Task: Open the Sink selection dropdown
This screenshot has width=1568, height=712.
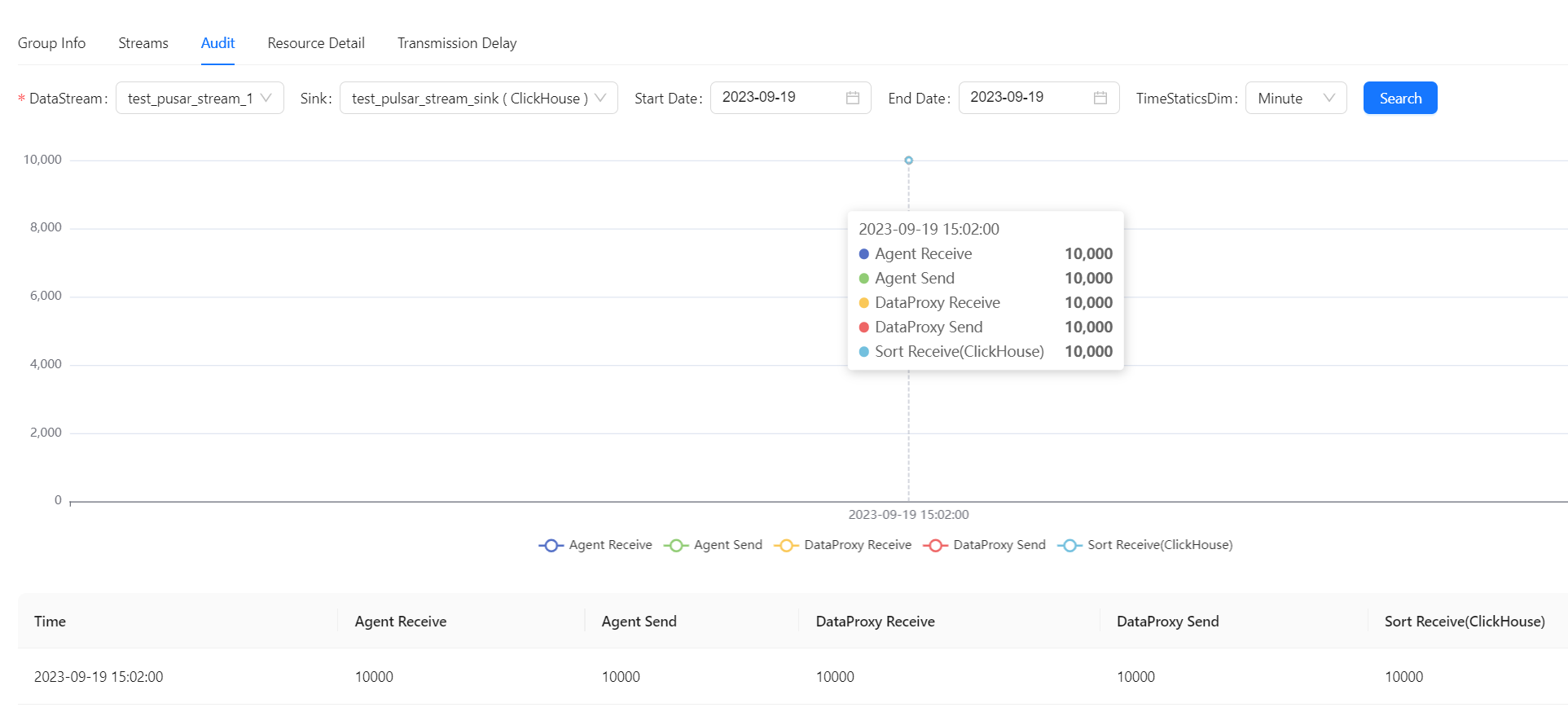Action: pyautogui.click(x=478, y=98)
